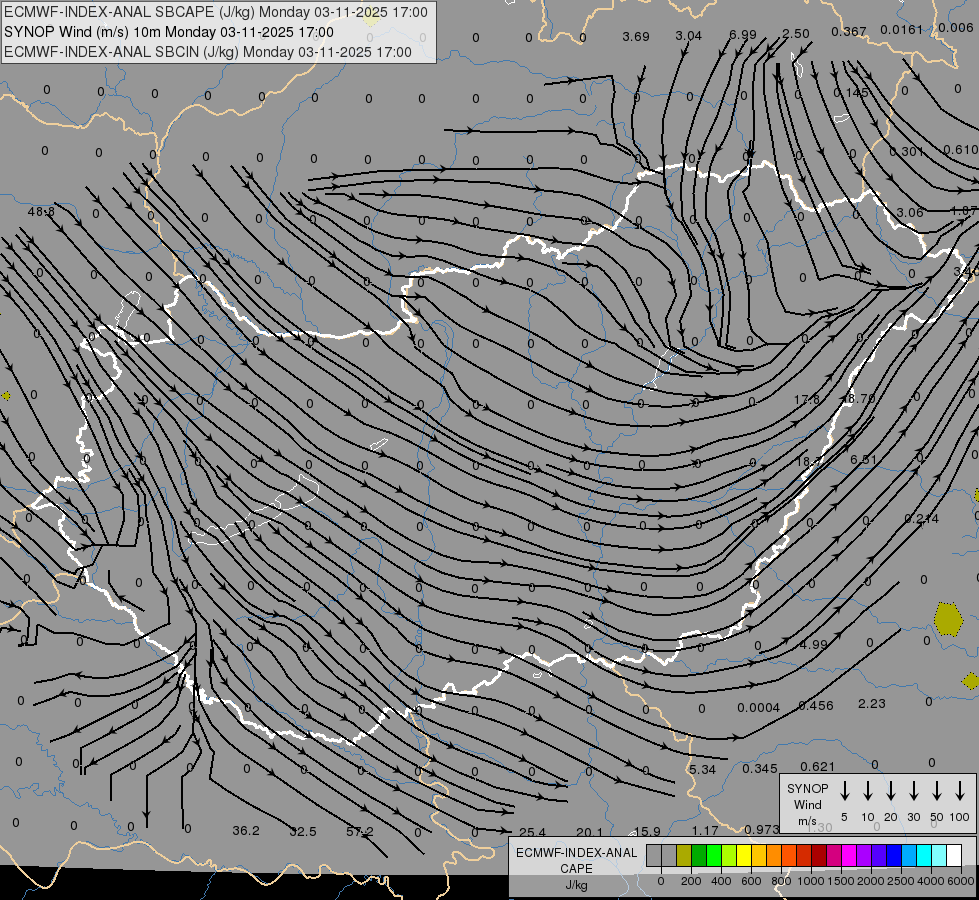The width and height of the screenshot is (979, 900).
Task: Click the 'SYNOP Wind m/s' legend label
Action: point(807,805)
